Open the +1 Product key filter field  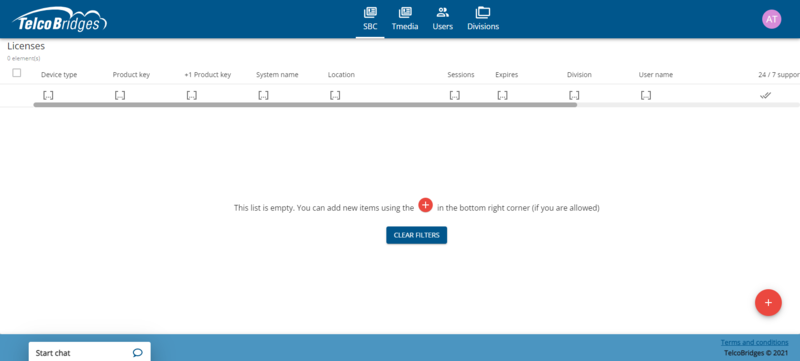(192, 95)
